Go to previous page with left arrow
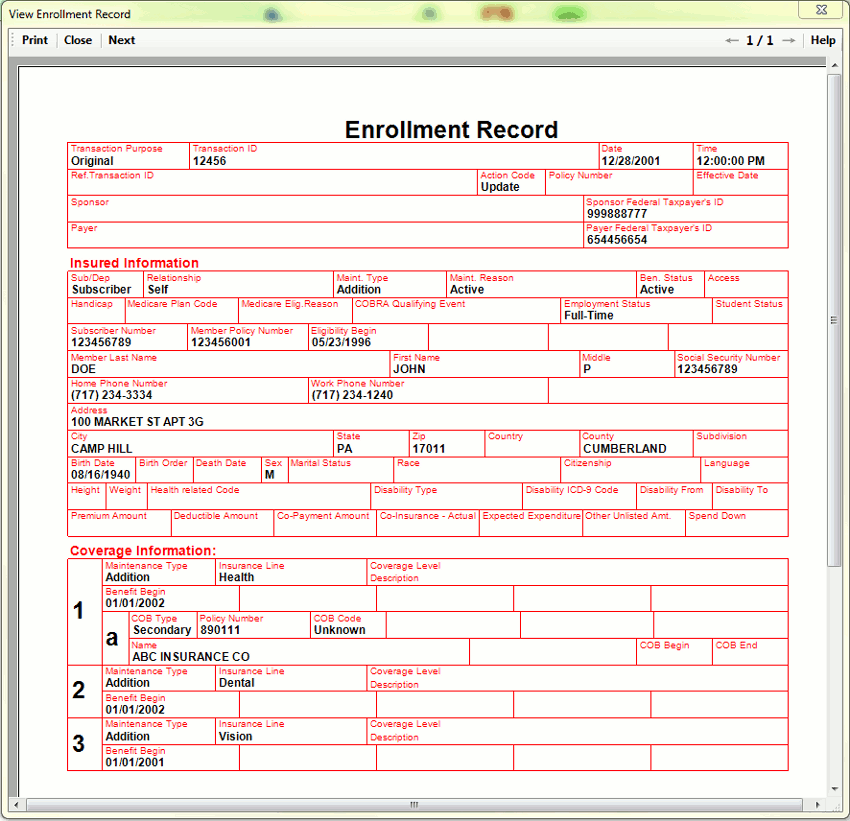 pyautogui.click(x=732, y=41)
